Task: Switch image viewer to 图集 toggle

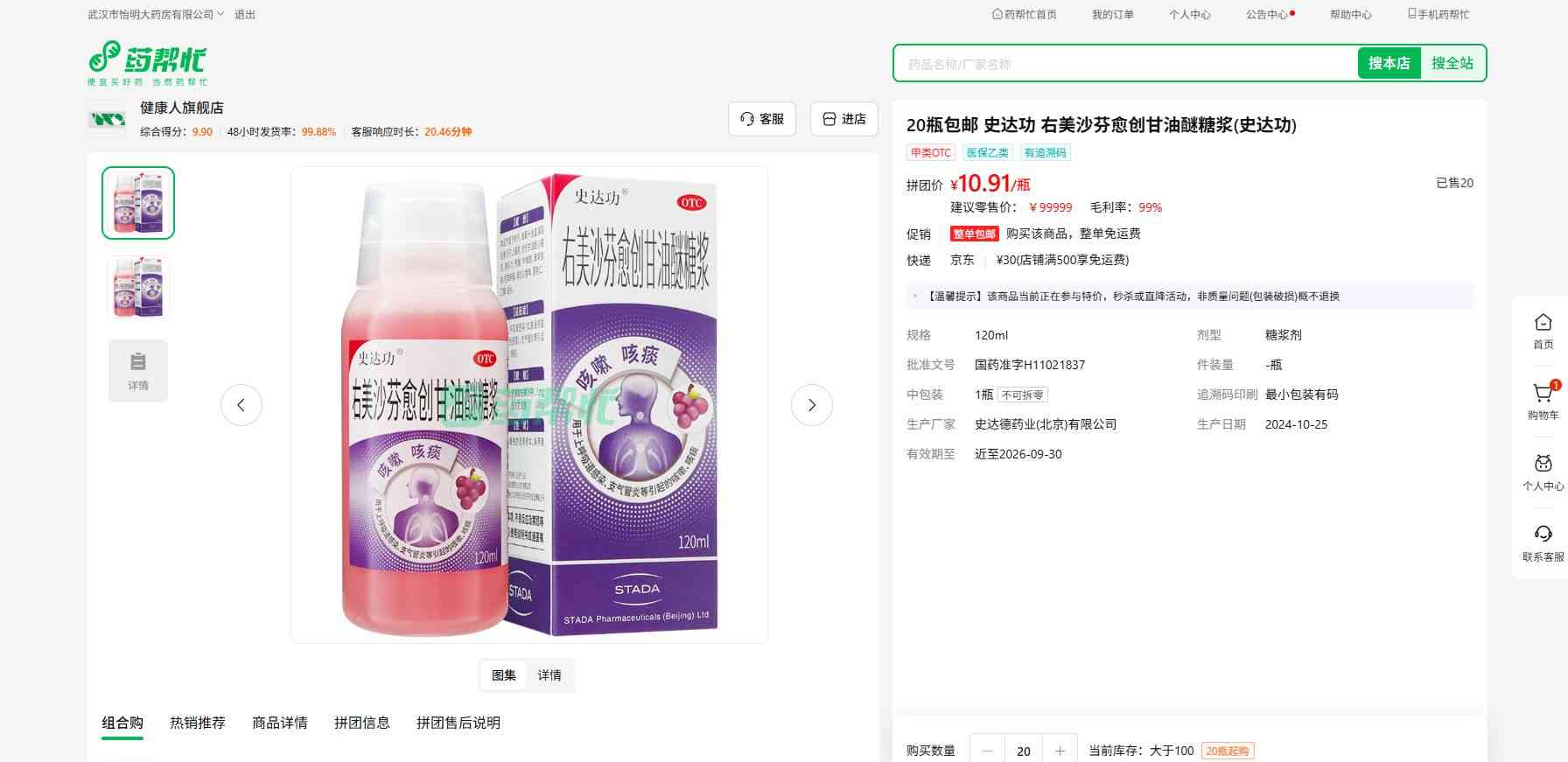Action: point(504,675)
